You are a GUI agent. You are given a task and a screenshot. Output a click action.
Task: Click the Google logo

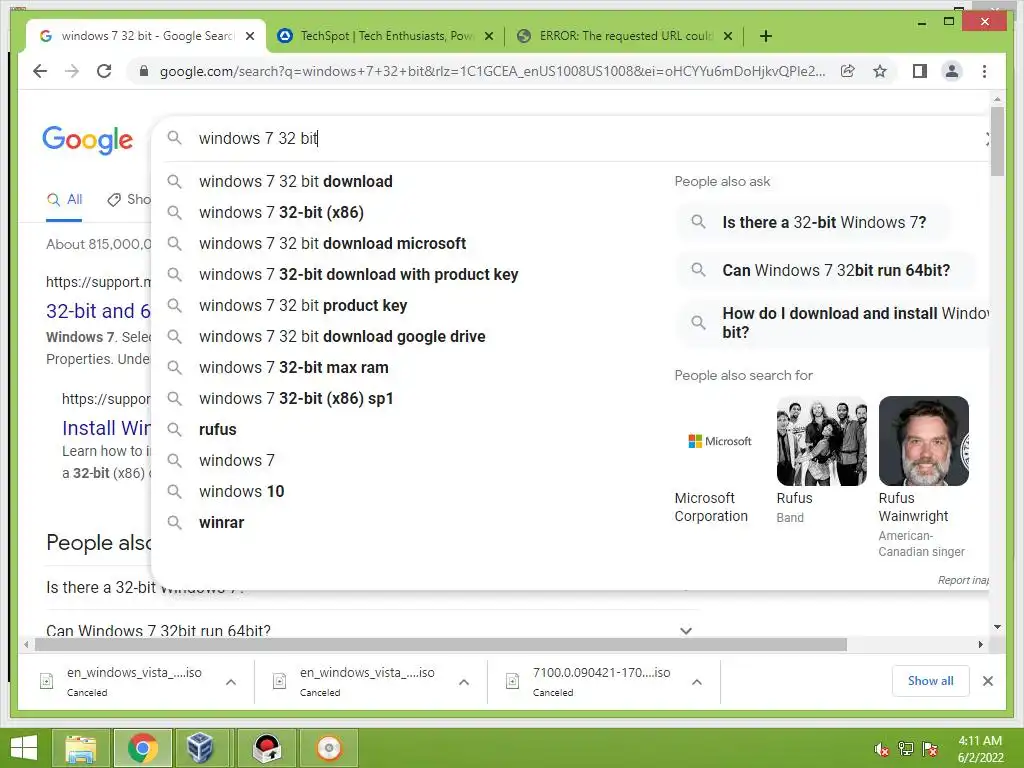click(88, 140)
